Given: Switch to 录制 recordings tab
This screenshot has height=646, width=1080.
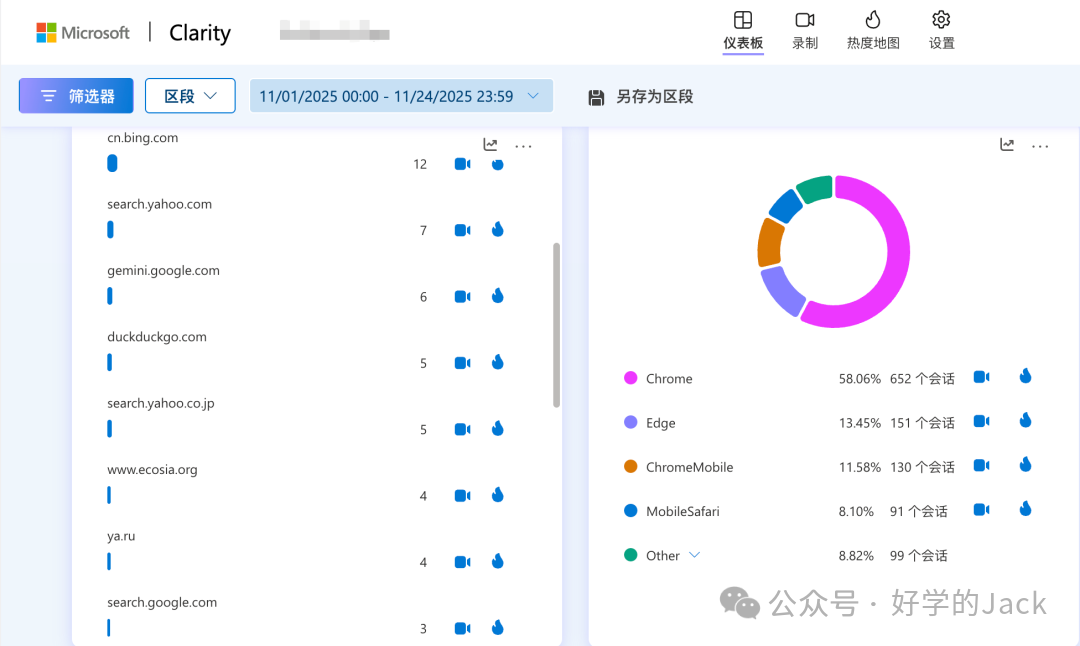Looking at the screenshot, I should (804, 30).
